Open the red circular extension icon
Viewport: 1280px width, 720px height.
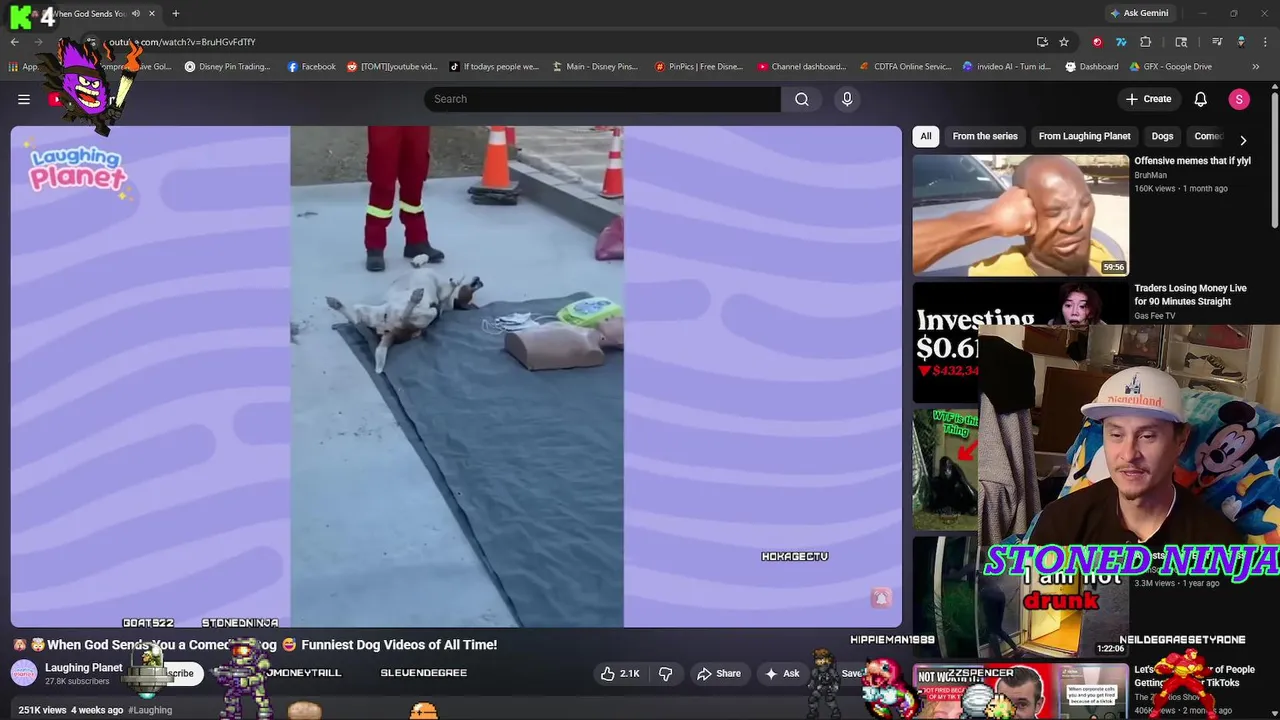coord(1097,42)
